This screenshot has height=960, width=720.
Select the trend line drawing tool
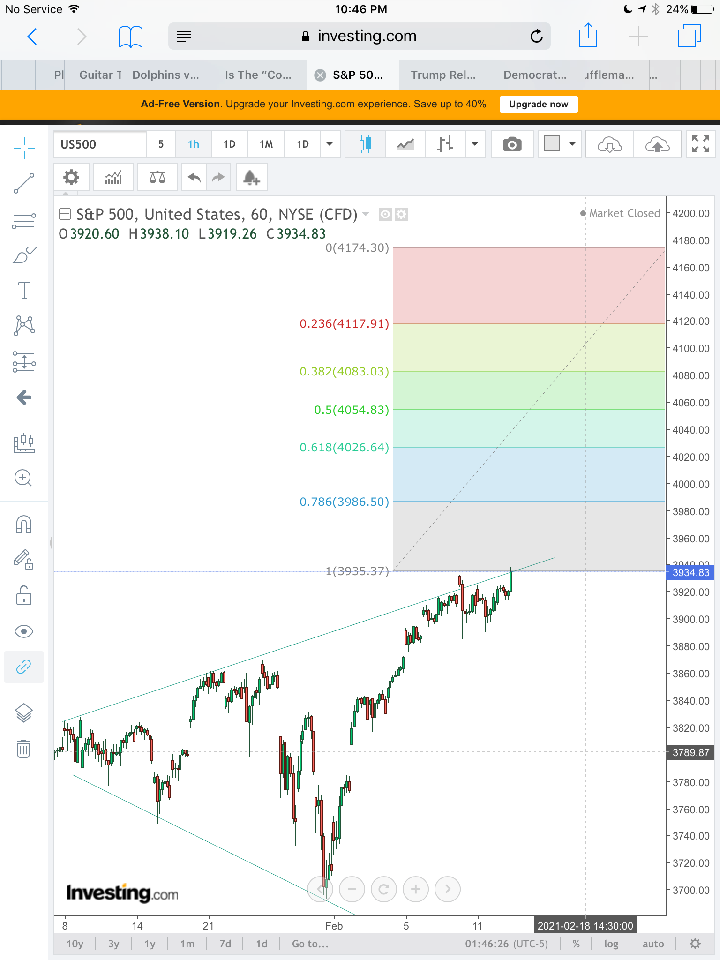pyautogui.click(x=24, y=183)
